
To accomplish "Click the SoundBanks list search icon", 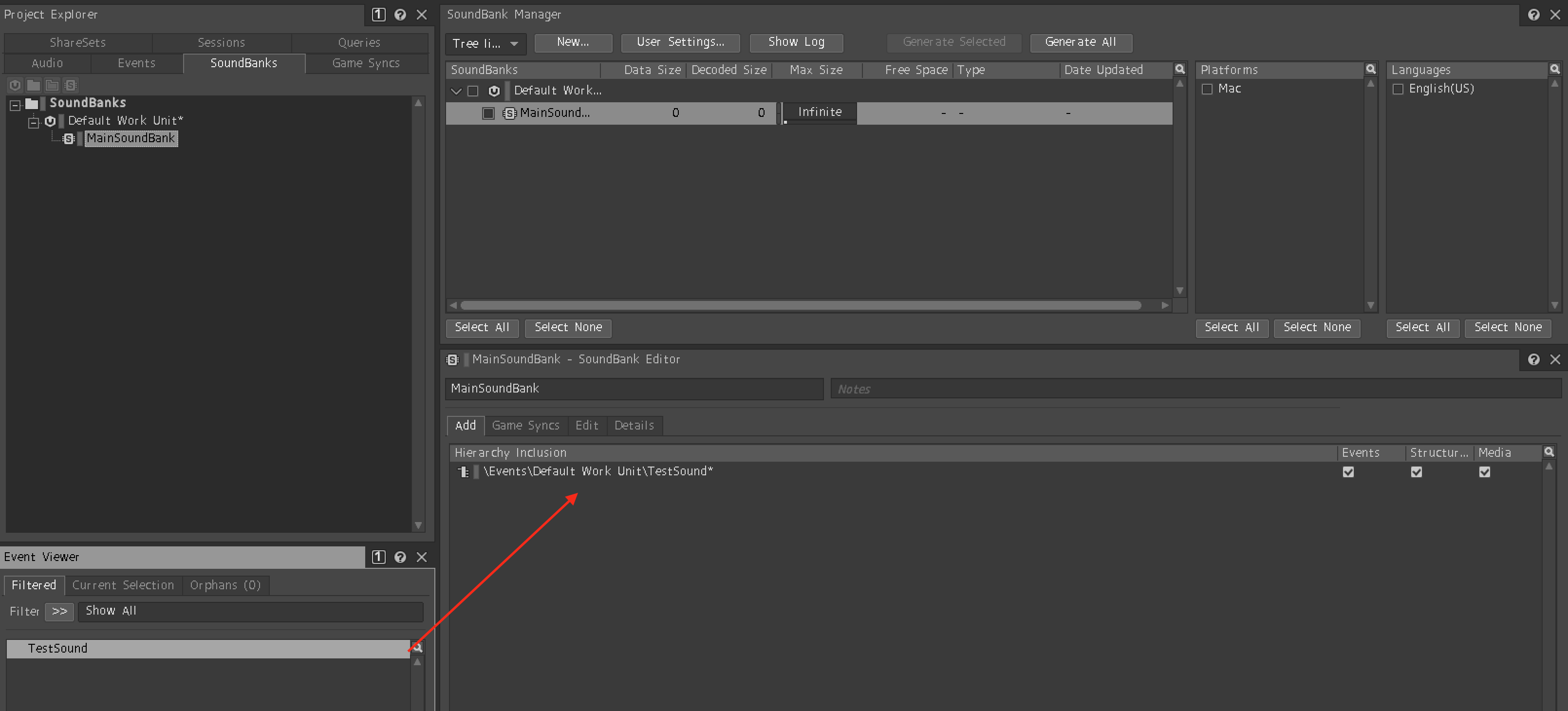I will pyautogui.click(x=1179, y=69).
